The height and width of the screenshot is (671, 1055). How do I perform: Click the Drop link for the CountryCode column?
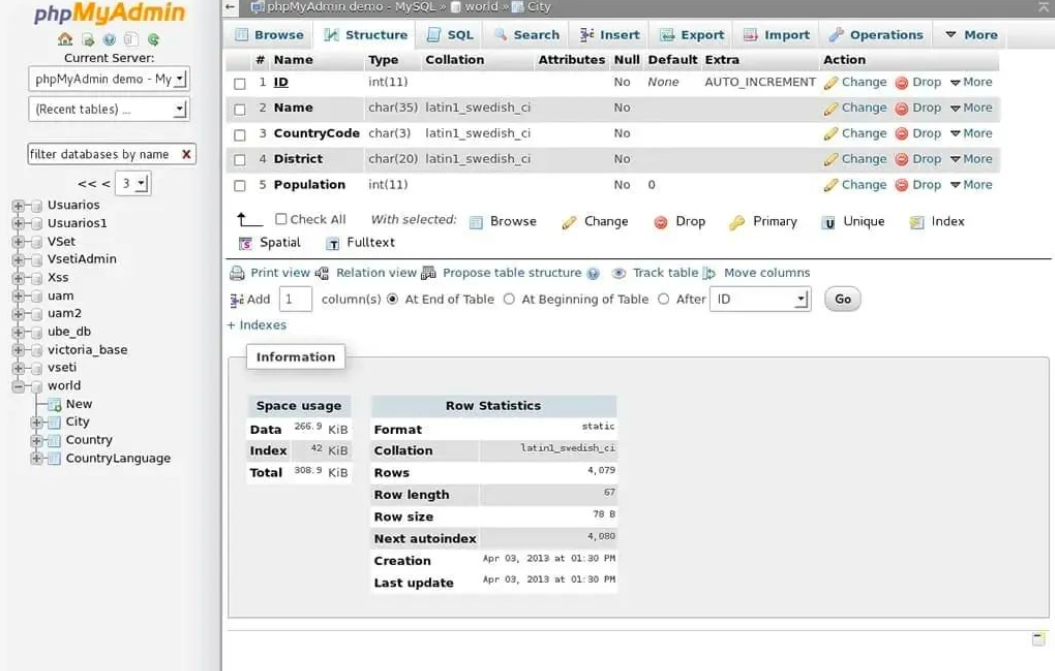(926, 133)
